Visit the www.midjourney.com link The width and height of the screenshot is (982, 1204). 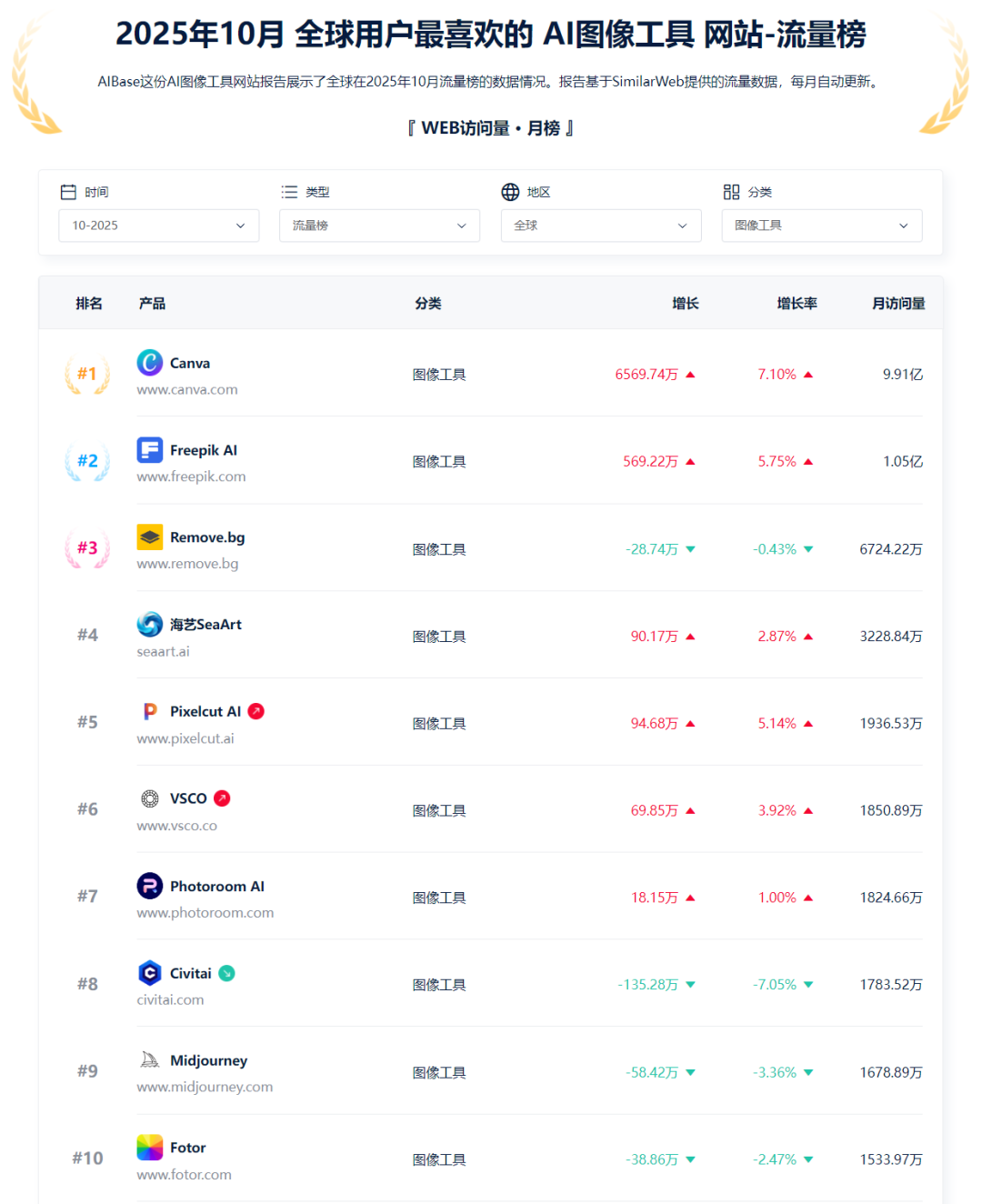205,1086
